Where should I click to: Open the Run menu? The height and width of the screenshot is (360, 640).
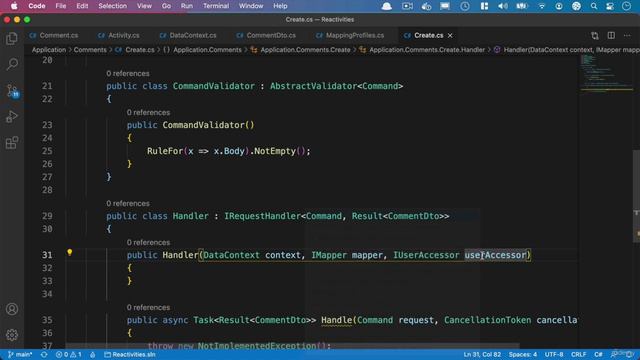(x=187, y=6)
